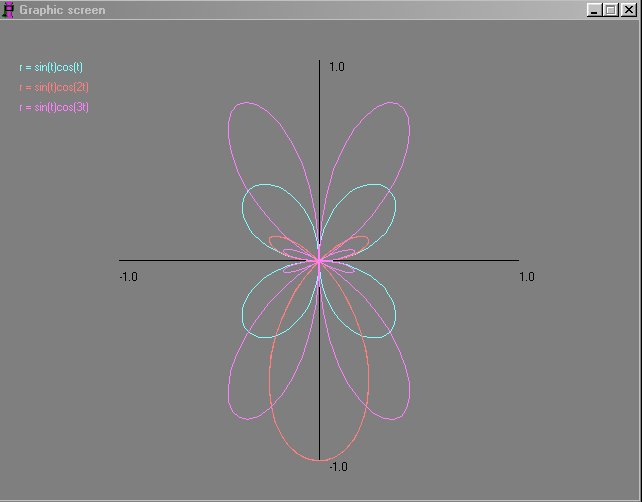Screen dimensions: 642x502
Task: Click the -1.0 label at left of horizontal axis
Action: coord(128,277)
